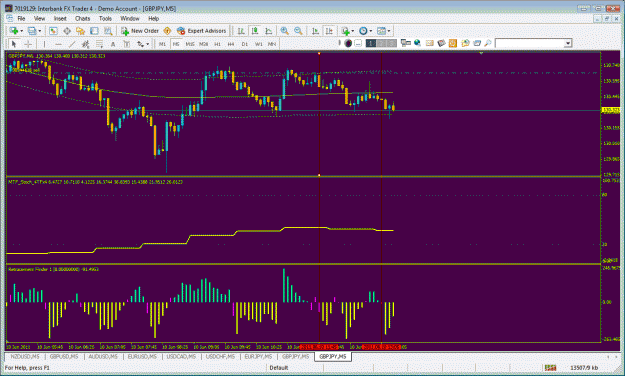
Task: Click the Default profile in status bar
Action: click(x=279, y=368)
